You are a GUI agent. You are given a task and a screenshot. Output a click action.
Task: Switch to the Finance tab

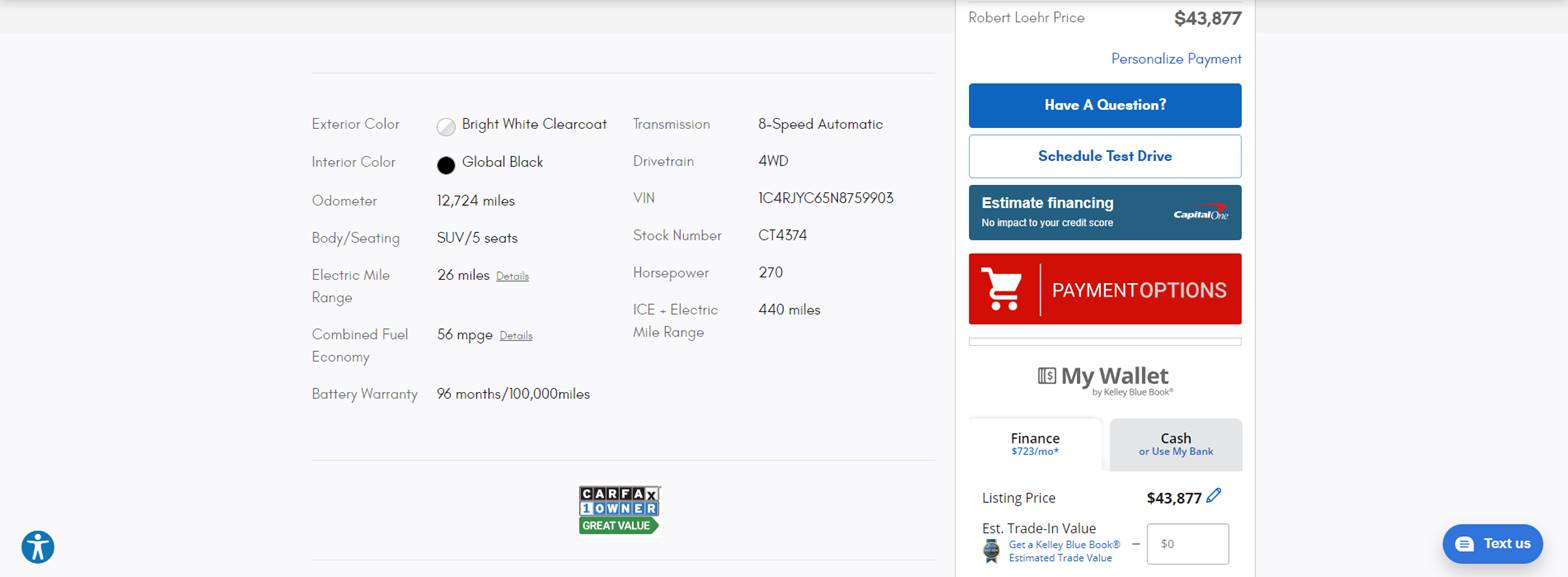click(x=1035, y=444)
